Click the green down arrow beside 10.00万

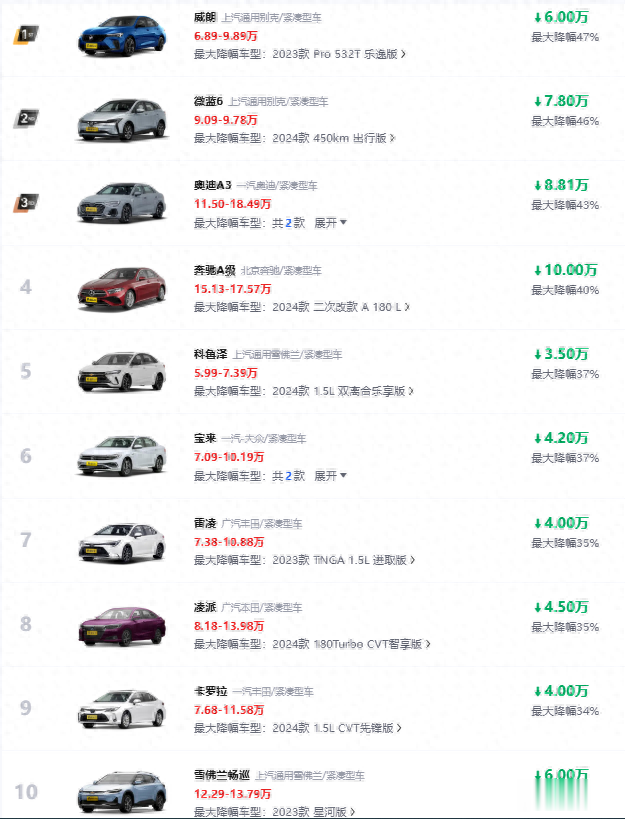coord(537,270)
